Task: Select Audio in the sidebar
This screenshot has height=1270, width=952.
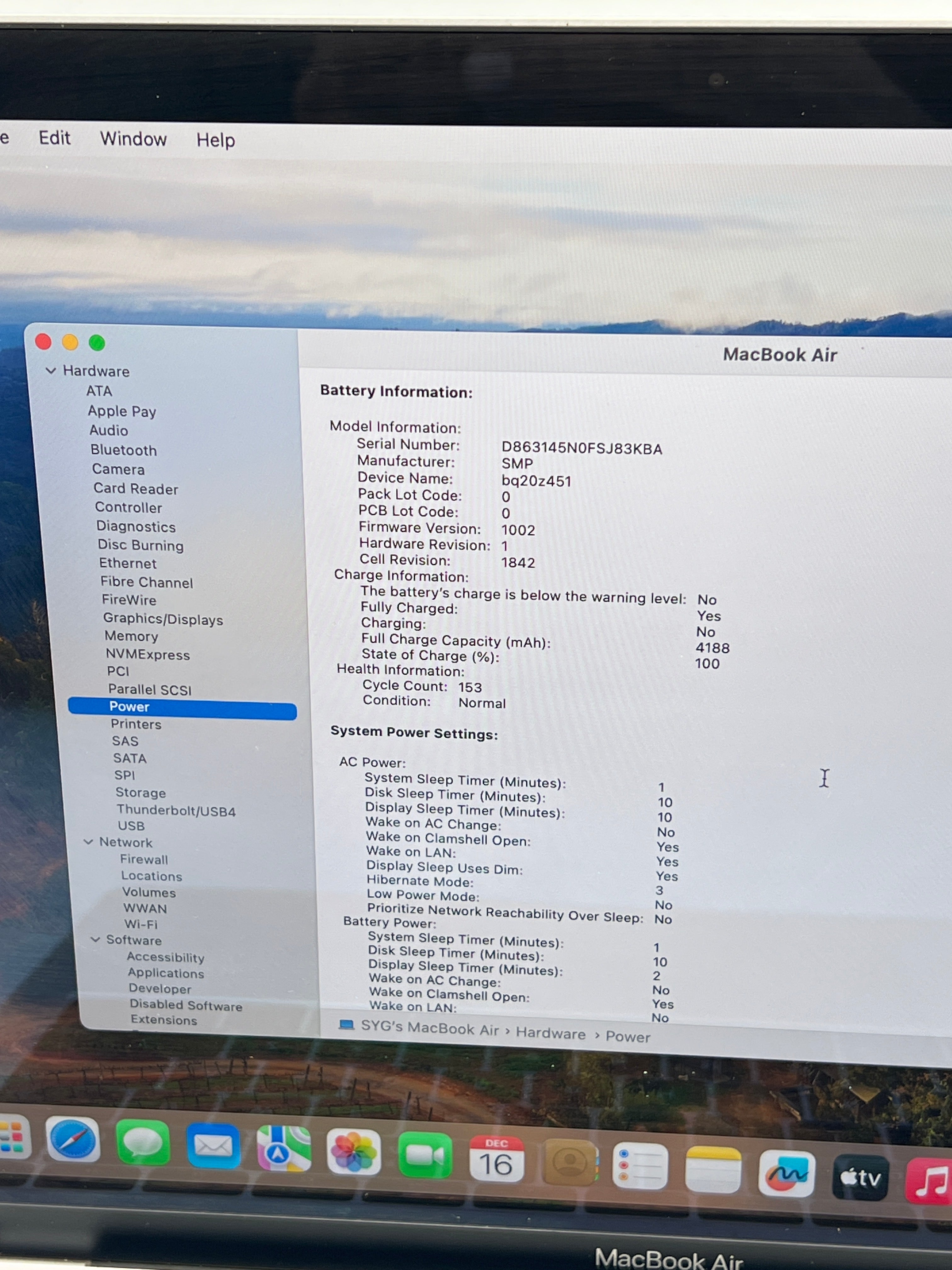Action: (x=109, y=430)
